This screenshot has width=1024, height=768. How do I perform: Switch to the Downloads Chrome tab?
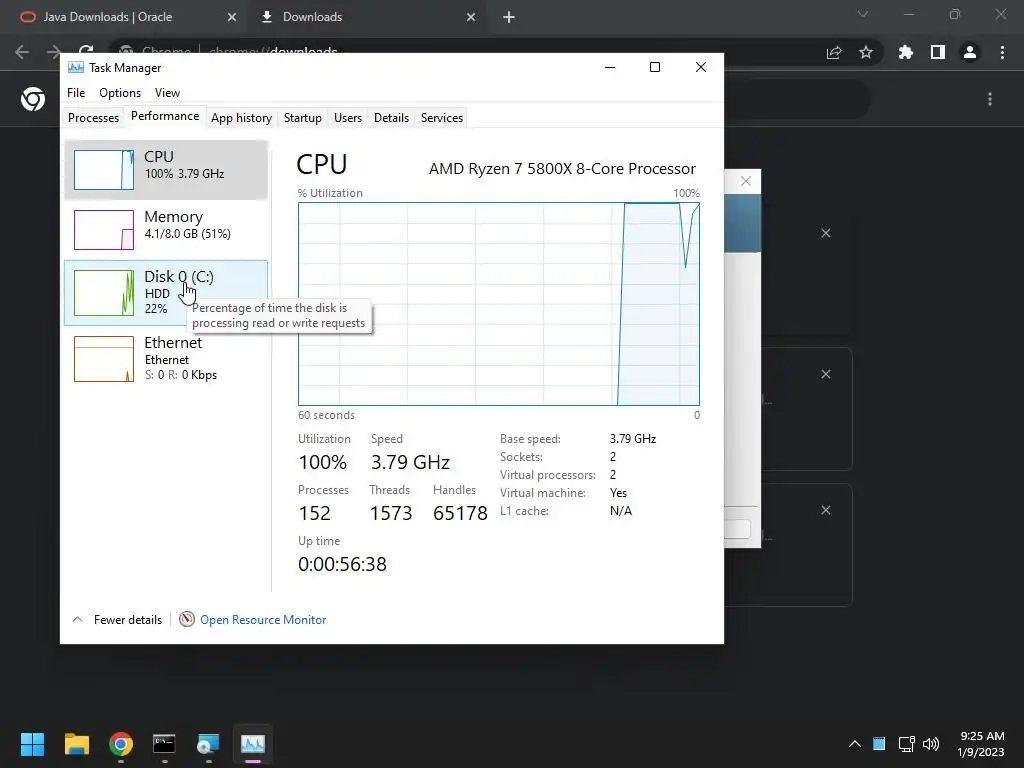tap(368, 17)
